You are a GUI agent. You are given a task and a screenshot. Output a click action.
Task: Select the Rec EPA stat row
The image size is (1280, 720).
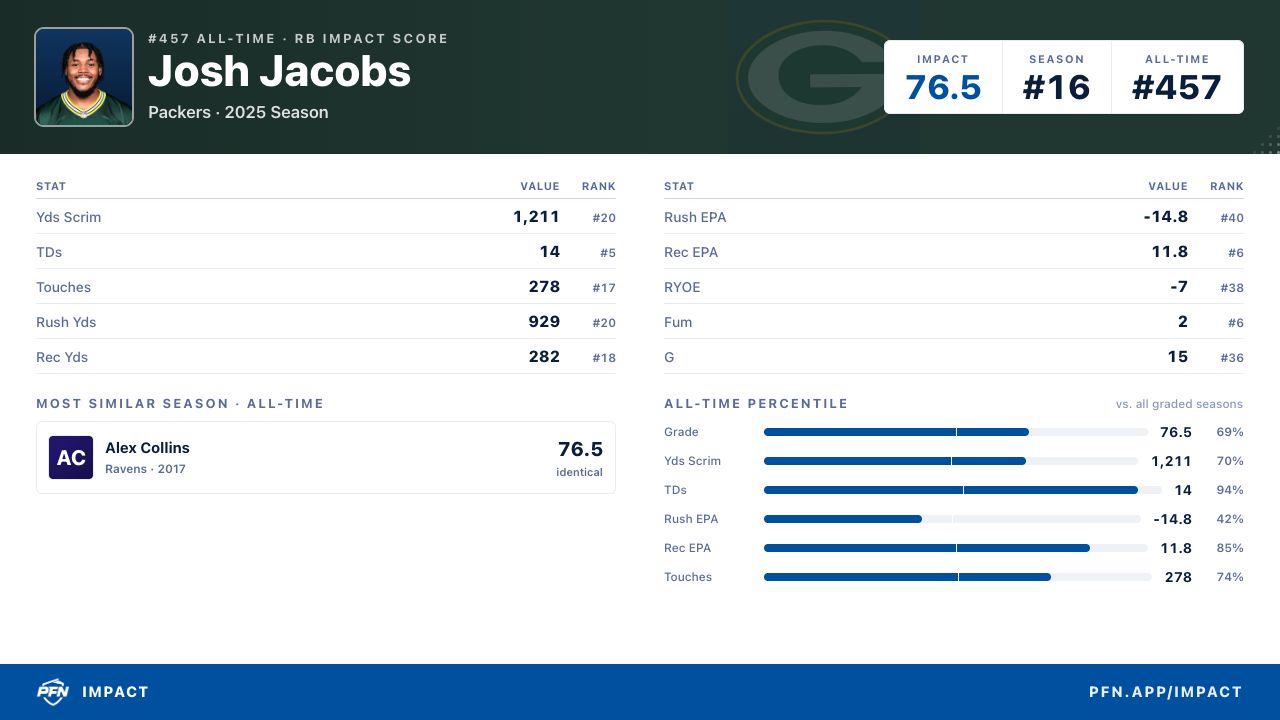954,252
